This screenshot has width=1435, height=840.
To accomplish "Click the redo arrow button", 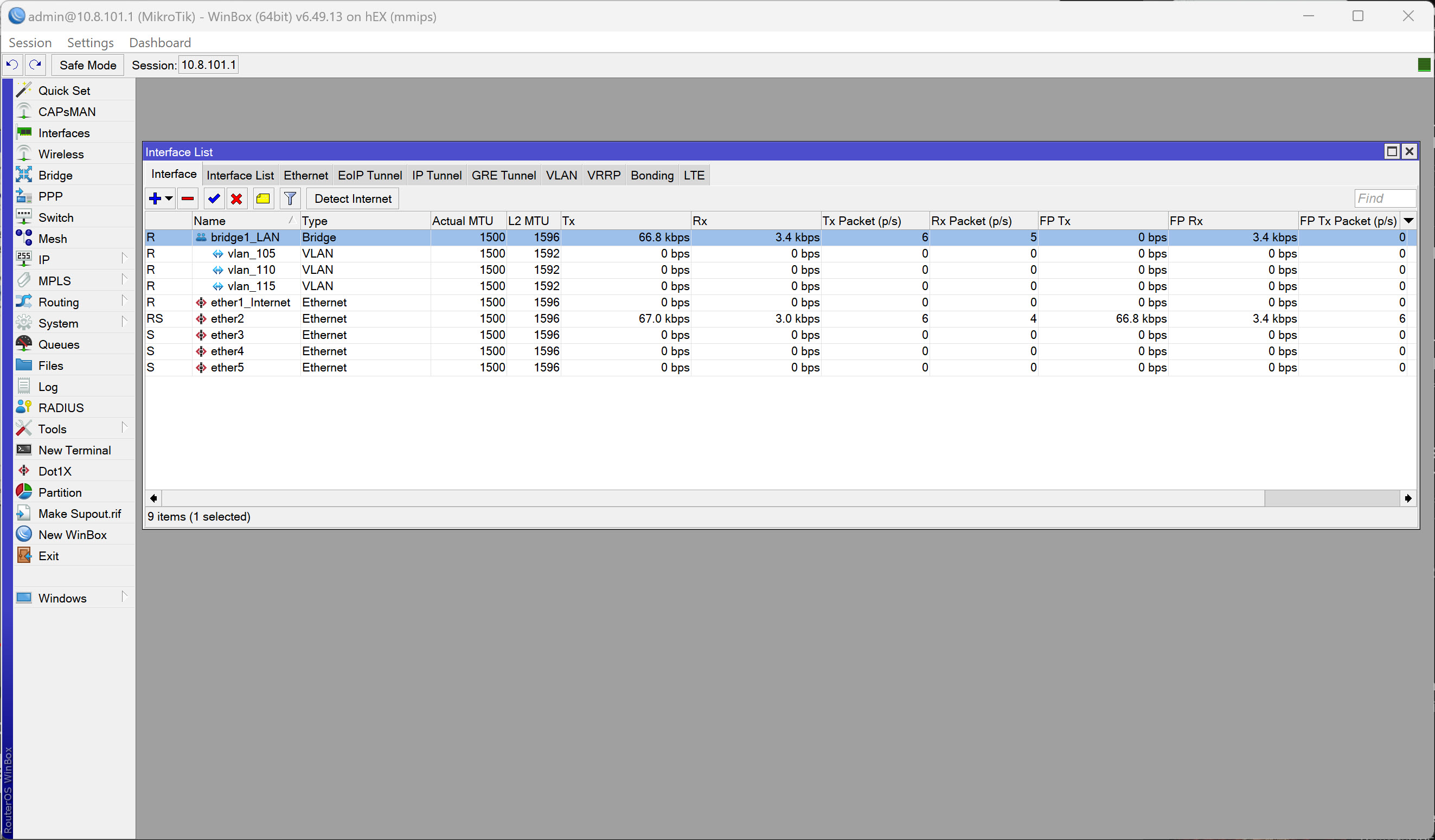I will (35, 65).
